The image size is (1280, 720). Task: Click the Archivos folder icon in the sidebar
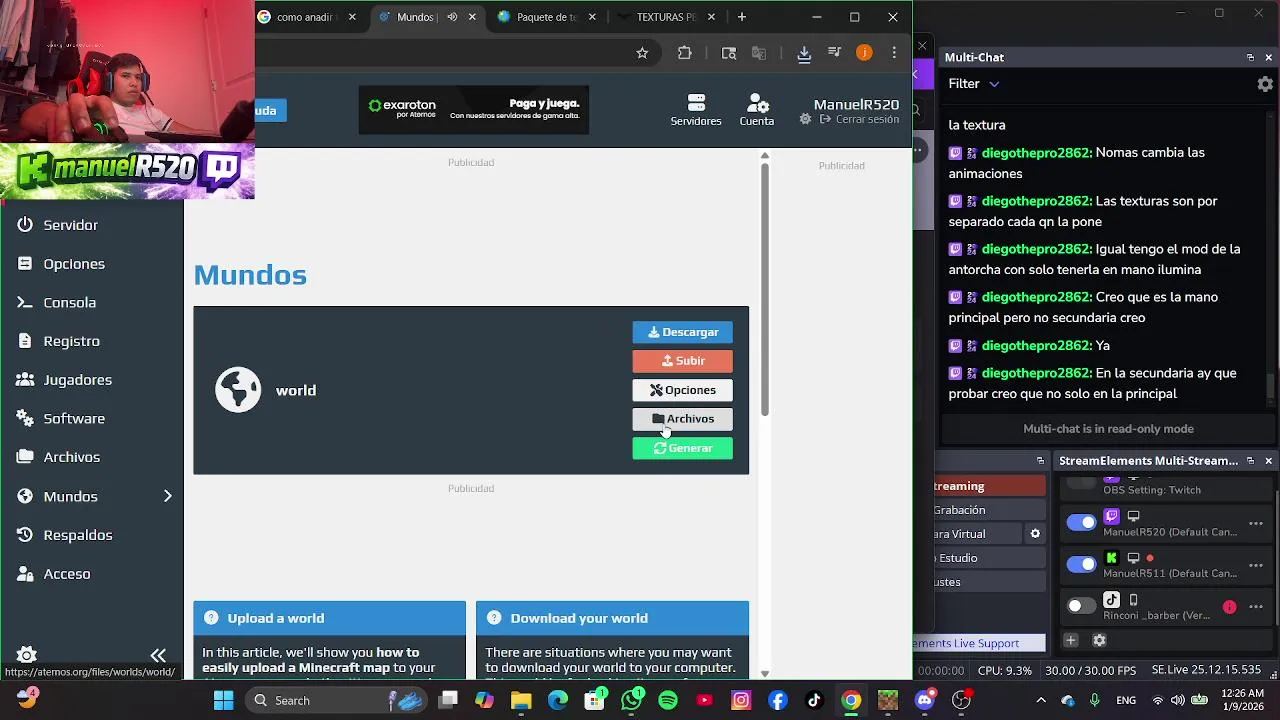(25, 457)
